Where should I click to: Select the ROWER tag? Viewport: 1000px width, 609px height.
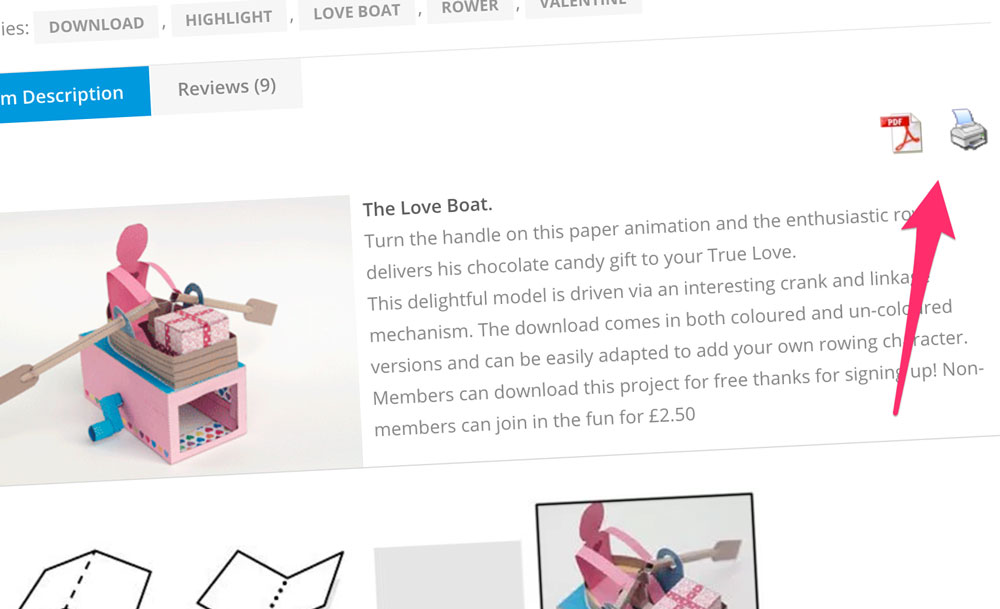coord(470,8)
